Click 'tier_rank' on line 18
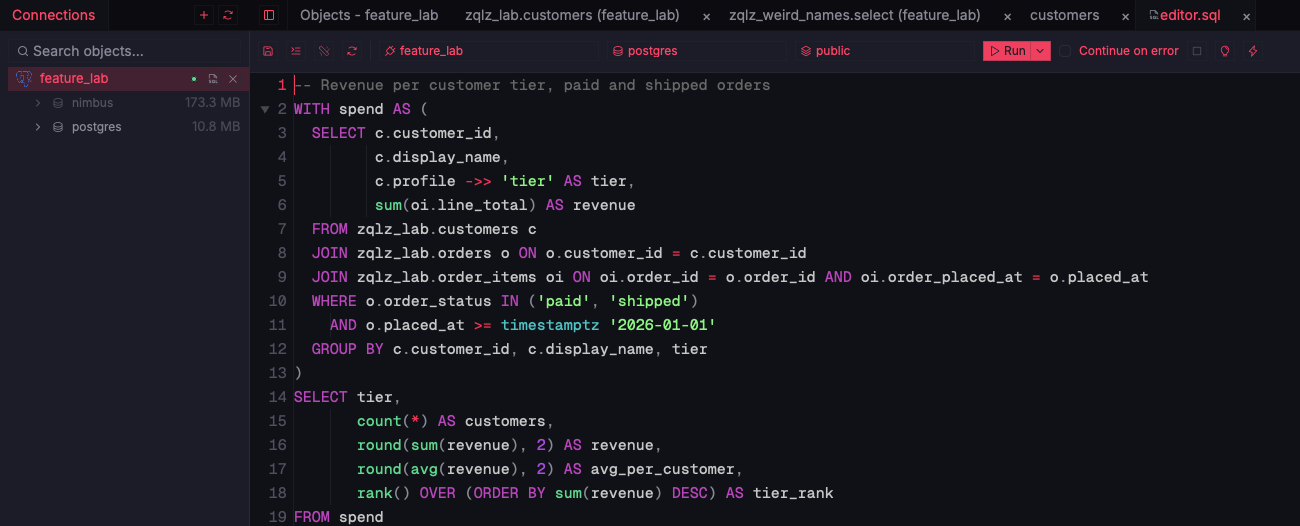The image size is (1300, 526). coord(793,493)
